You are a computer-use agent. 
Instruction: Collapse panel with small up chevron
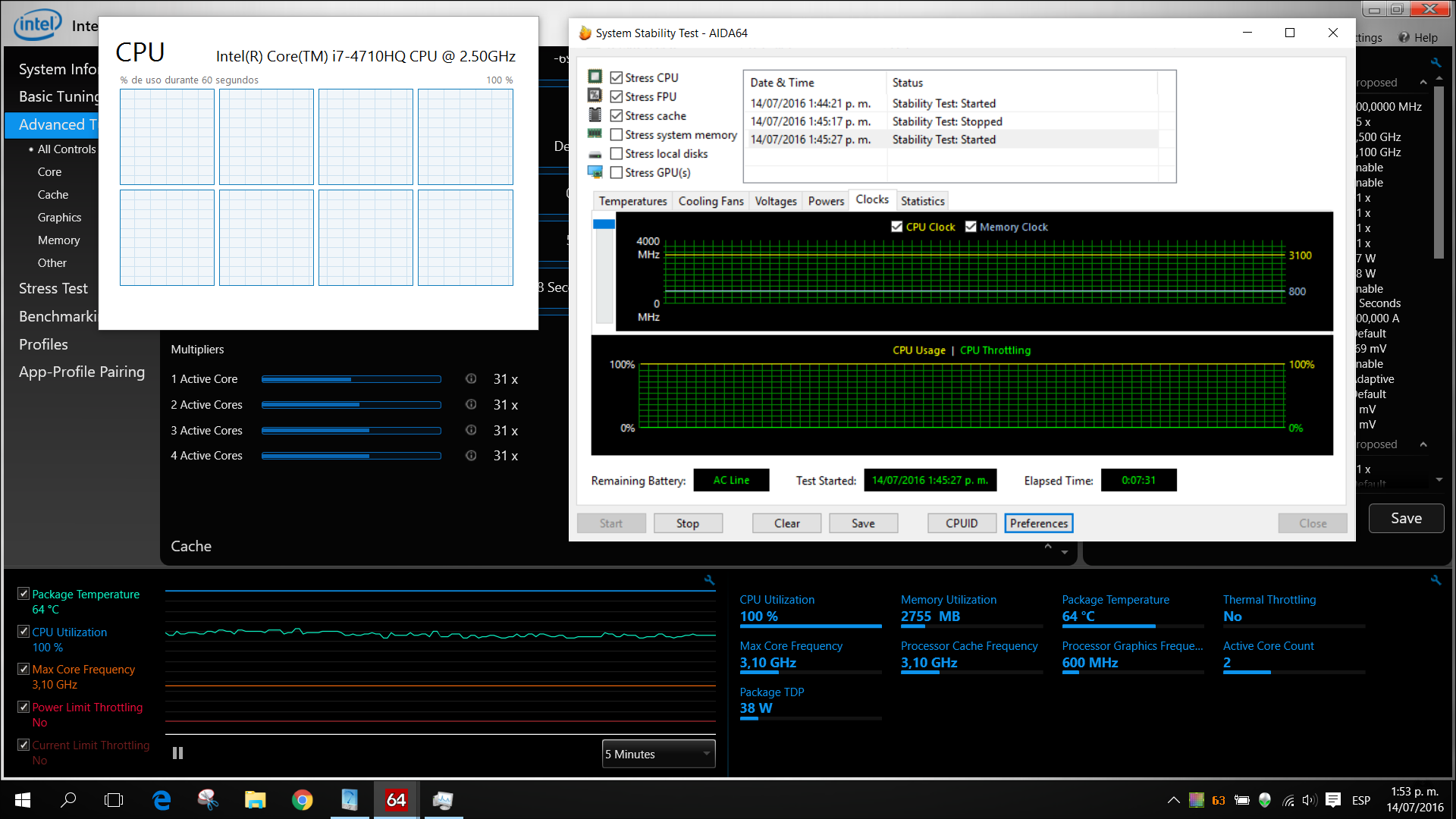[1048, 546]
